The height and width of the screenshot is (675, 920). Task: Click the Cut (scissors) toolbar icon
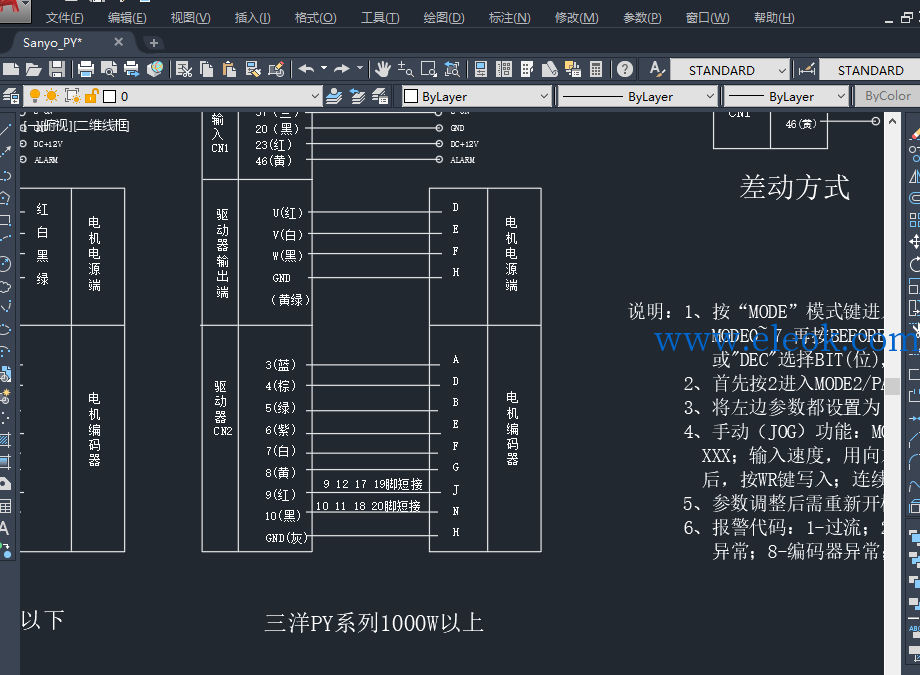pyautogui.click(x=184, y=69)
